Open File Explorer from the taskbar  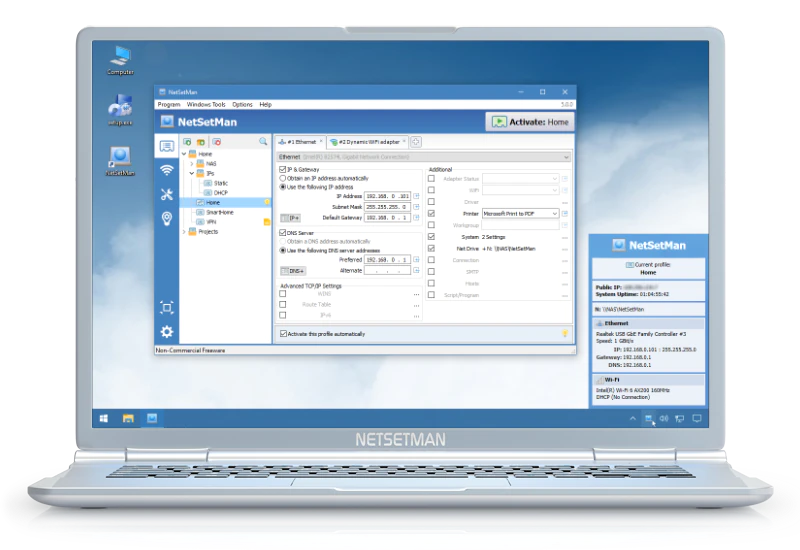pyautogui.click(x=128, y=418)
